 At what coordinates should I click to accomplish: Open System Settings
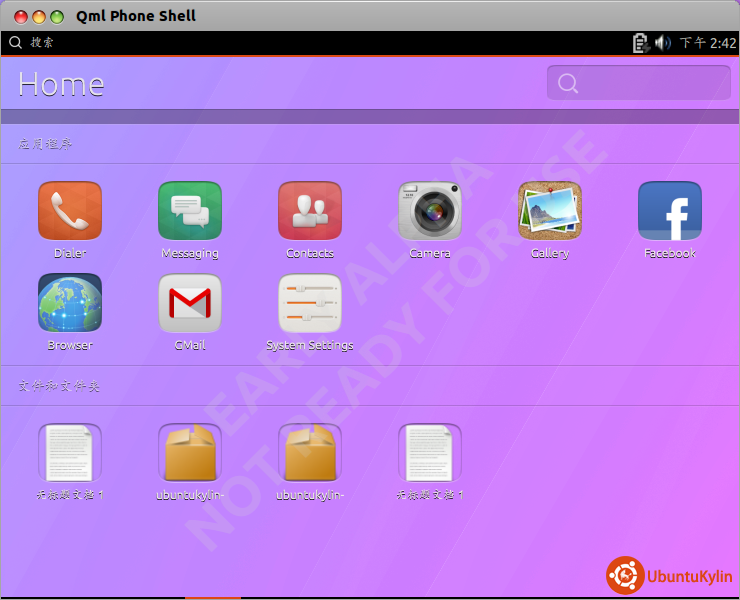tap(309, 303)
